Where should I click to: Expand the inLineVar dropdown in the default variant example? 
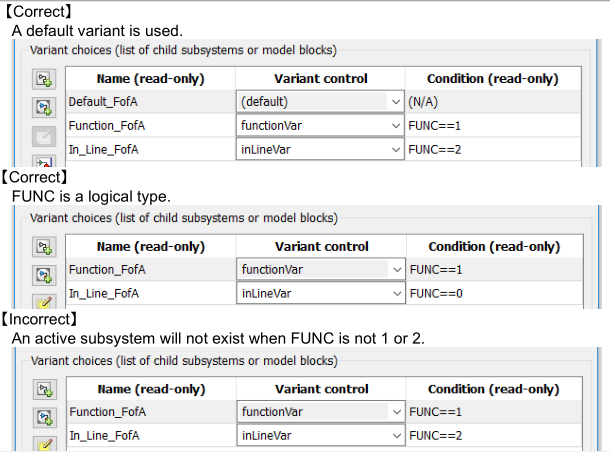tap(396, 150)
